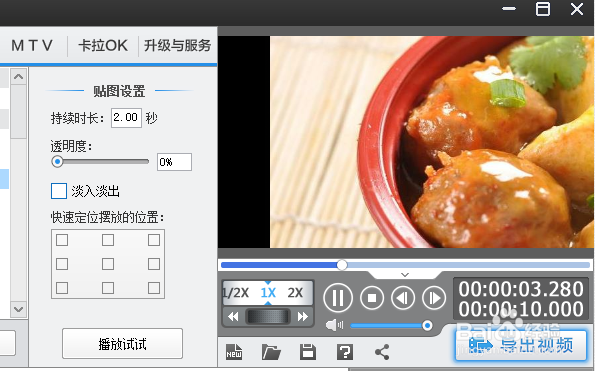The width and height of the screenshot is (595, 371).
Task: Maximize the application window
Action: coord(543,9)
